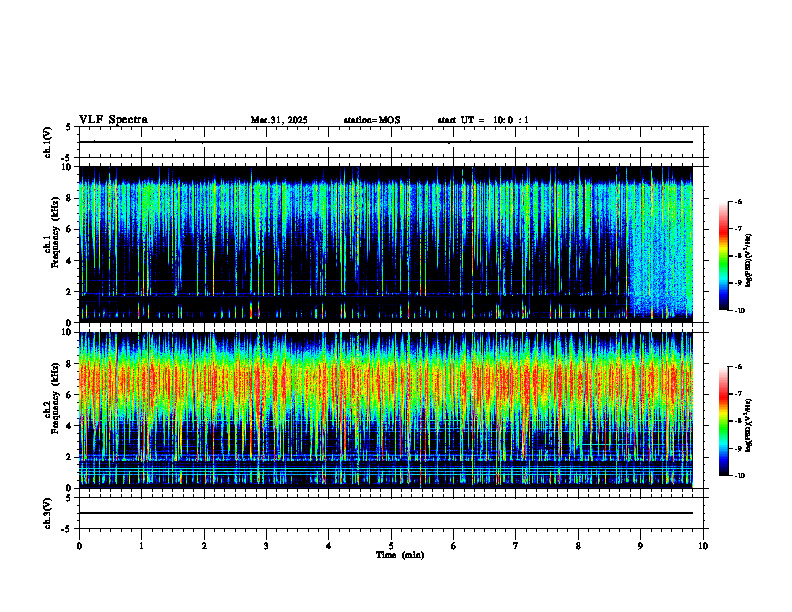
Task: Click the "-6" tick on ch.2 colorbar
Action: (739, 367)
